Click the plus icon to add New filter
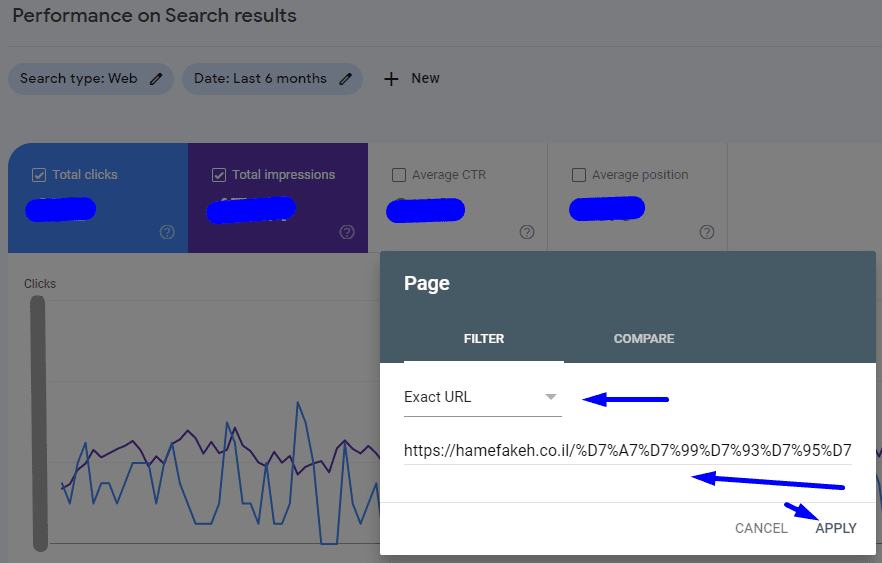Image resolution: width=882 pixels, height=563 pixels. click(392, 78)
